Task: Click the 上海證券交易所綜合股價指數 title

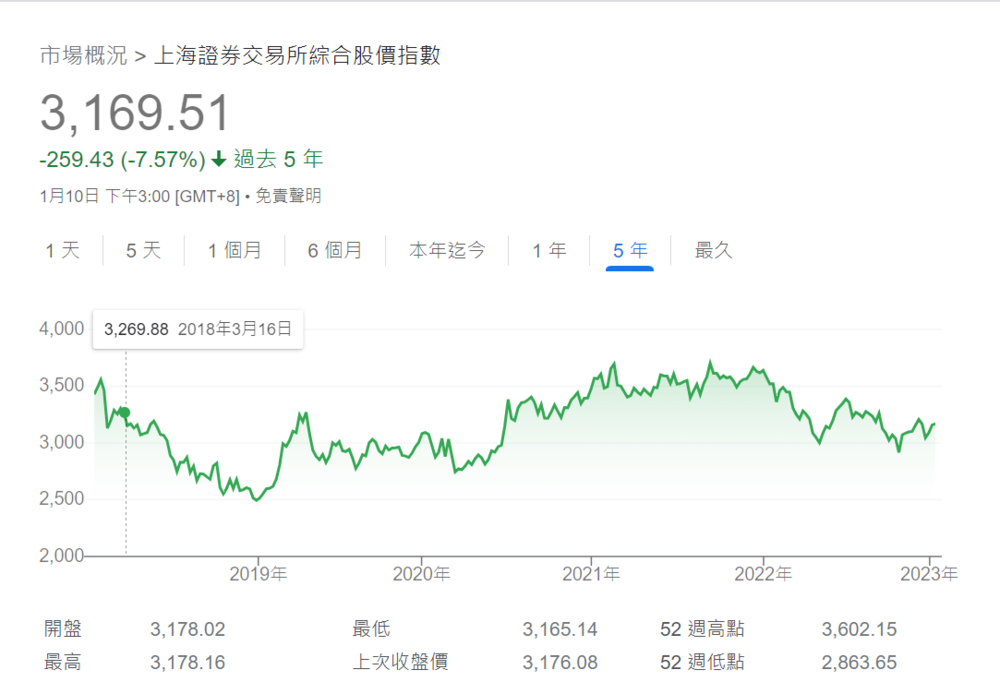Action: coord(297,56)
